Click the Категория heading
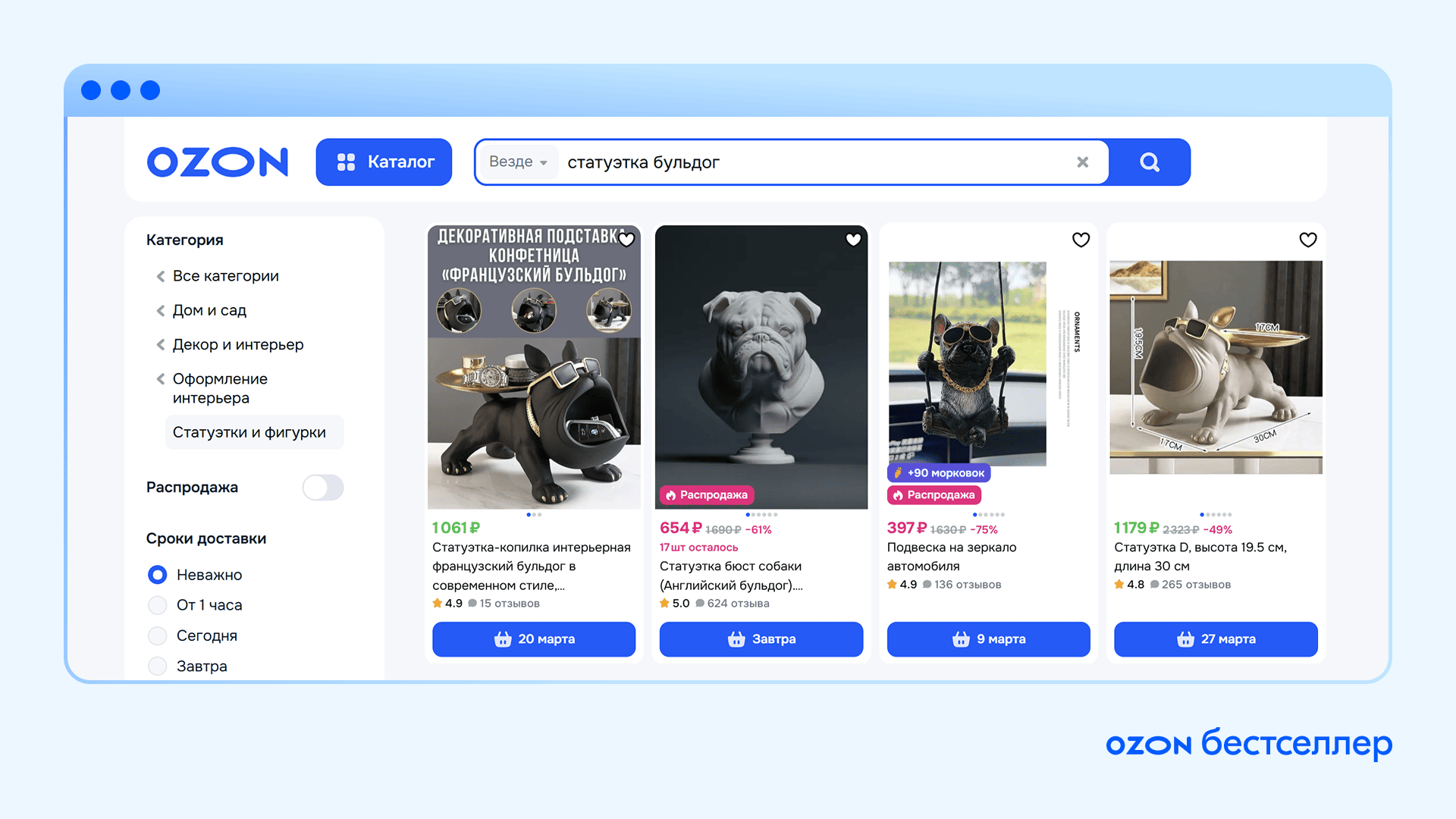Viewport: 1456px width, 819px height. (x=184, y=240)
